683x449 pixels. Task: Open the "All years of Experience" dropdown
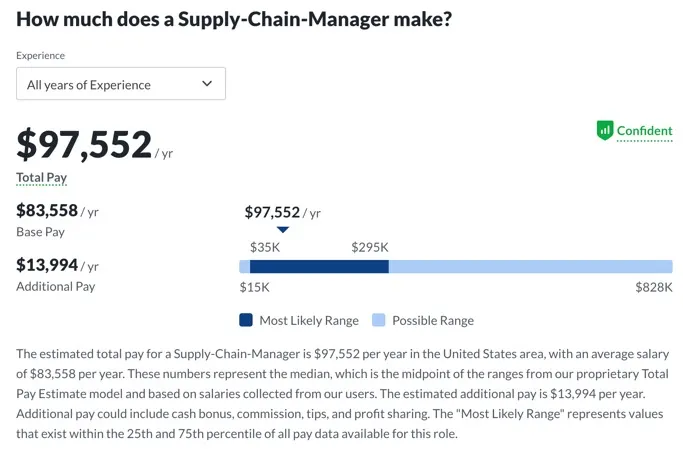pyautogui.click(x=121, y=84)
